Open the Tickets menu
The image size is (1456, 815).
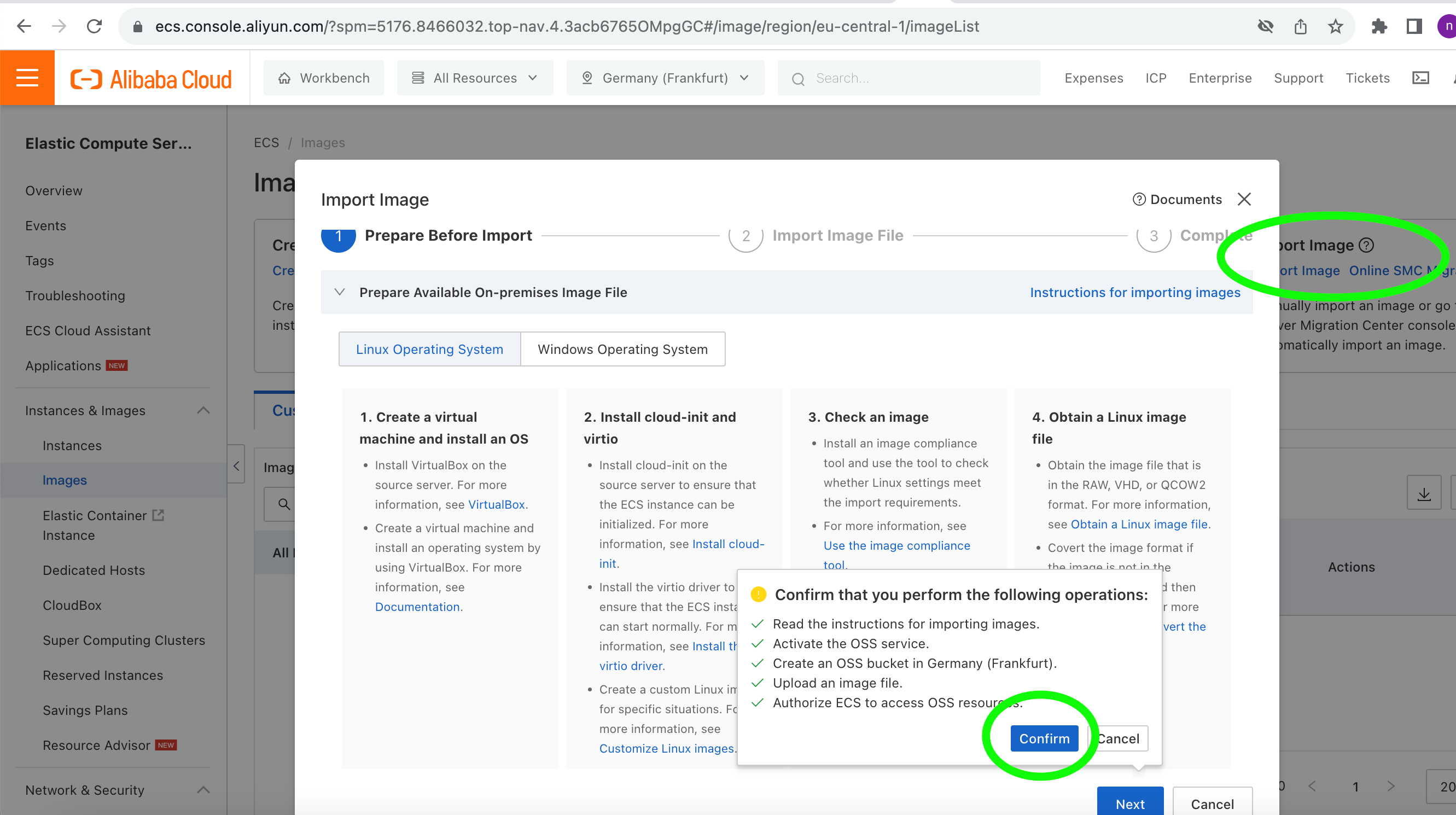pos(1367,78)
